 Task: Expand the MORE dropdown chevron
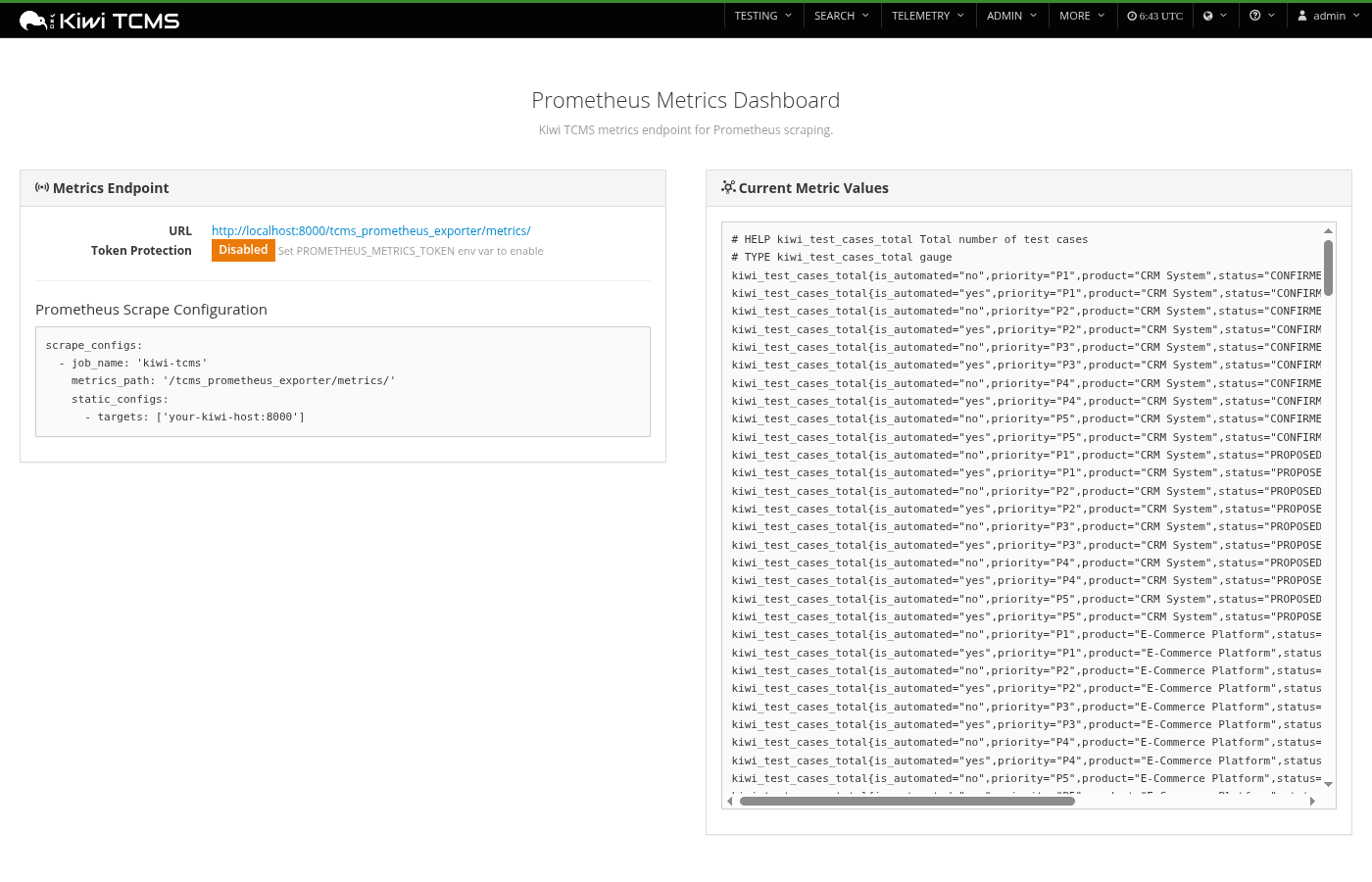(x=1102, y=16)
